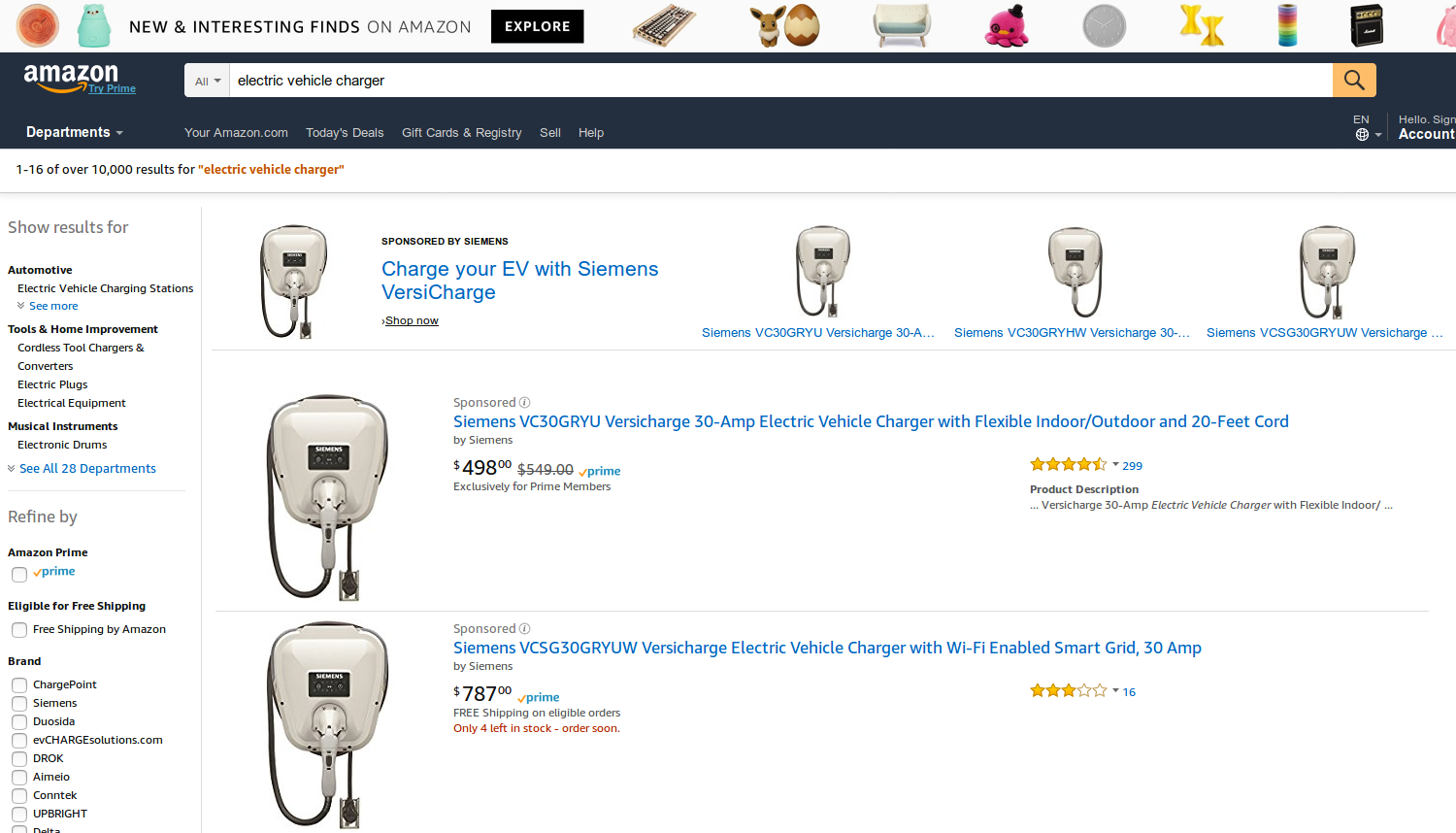Click the Sponsored info icon for VC30GRYU
1456x833 pixels.
pos(525,403)
